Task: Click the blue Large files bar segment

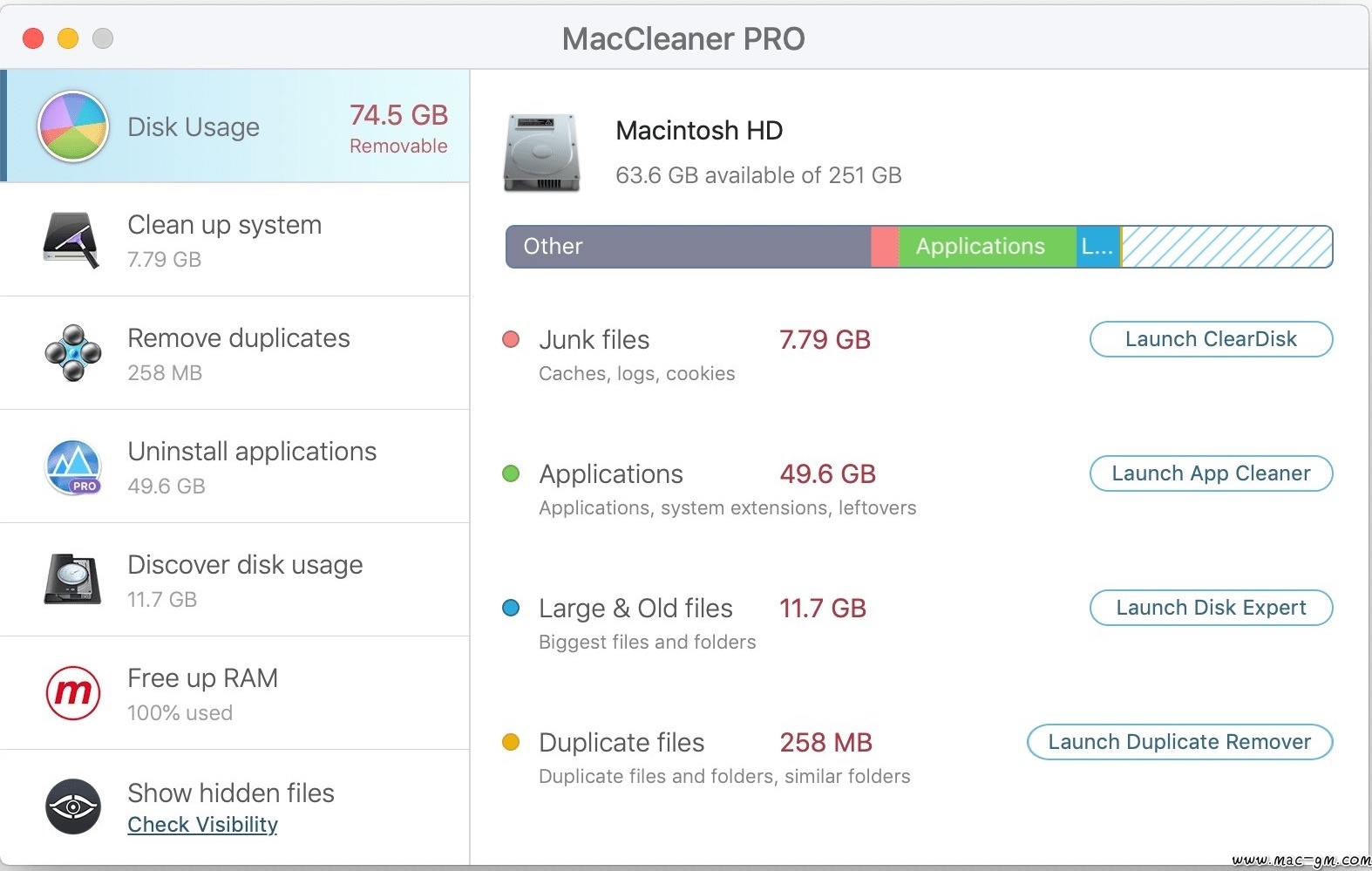Action: pyautogui.click(x=1098, y=247)
